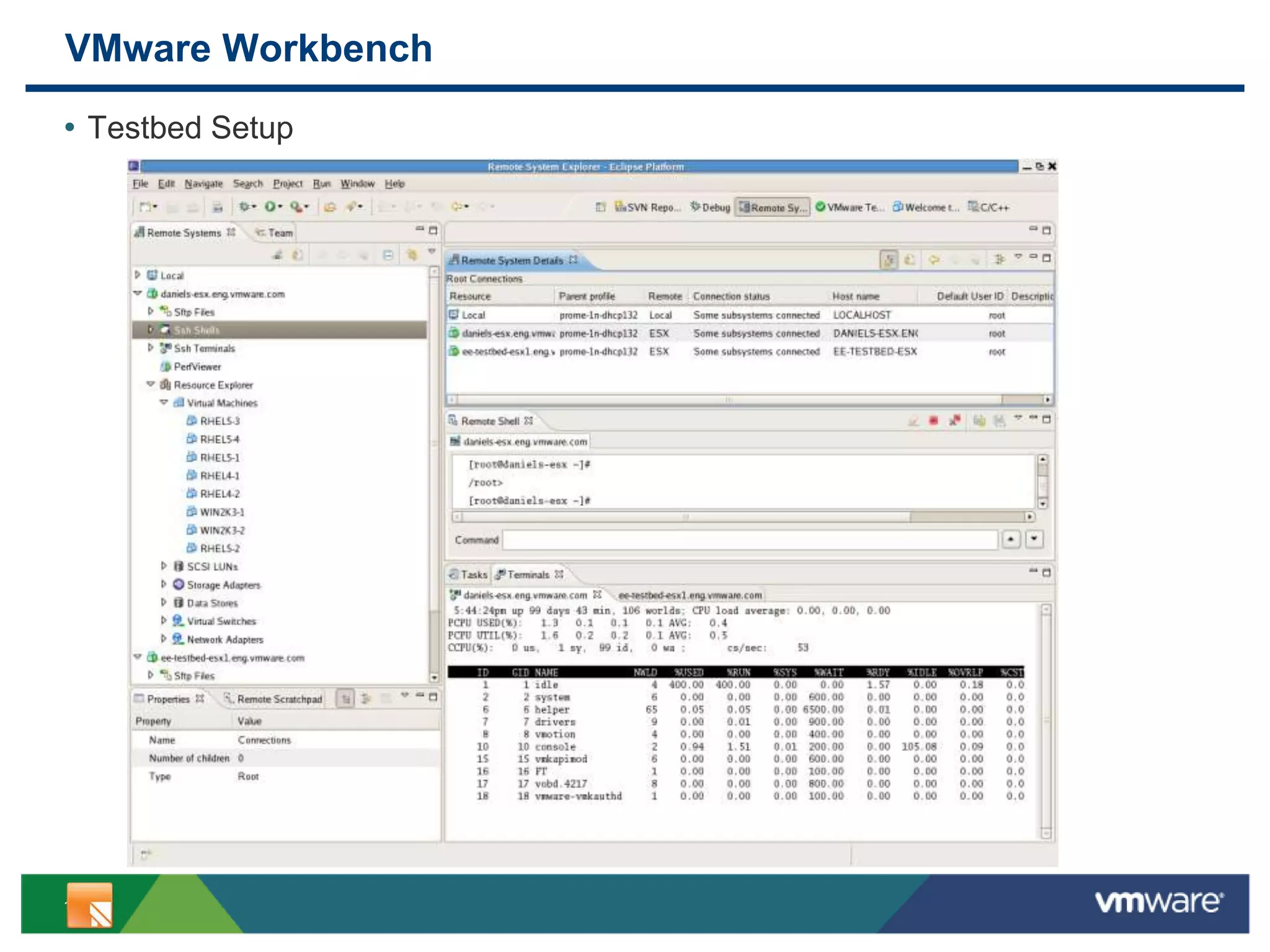Switch to the Team tab
1270x952 pixels.
coord(274,232)
